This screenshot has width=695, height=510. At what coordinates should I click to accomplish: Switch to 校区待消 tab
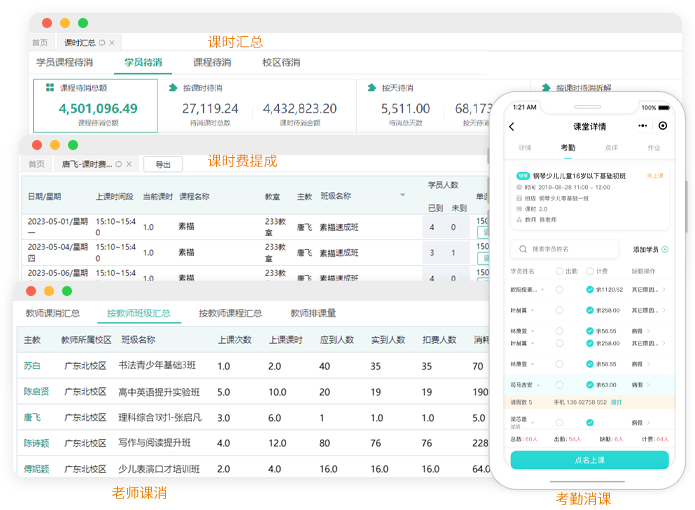[281, 62]
